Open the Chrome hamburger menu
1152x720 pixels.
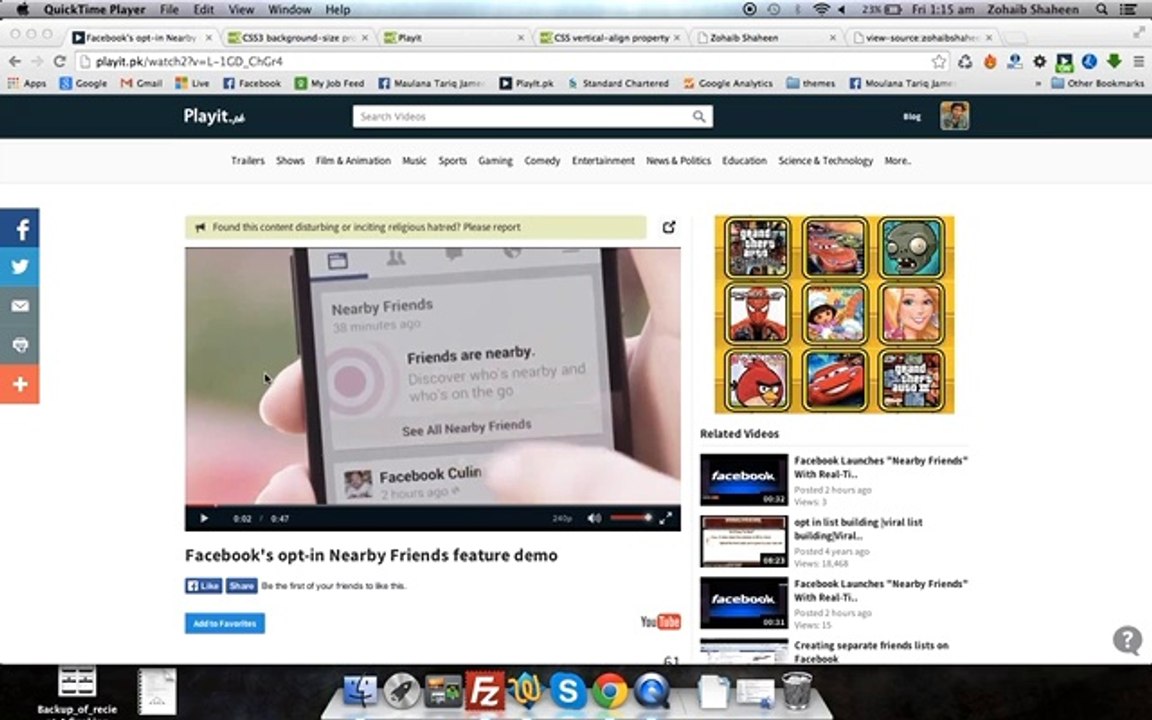[1138, 62]
